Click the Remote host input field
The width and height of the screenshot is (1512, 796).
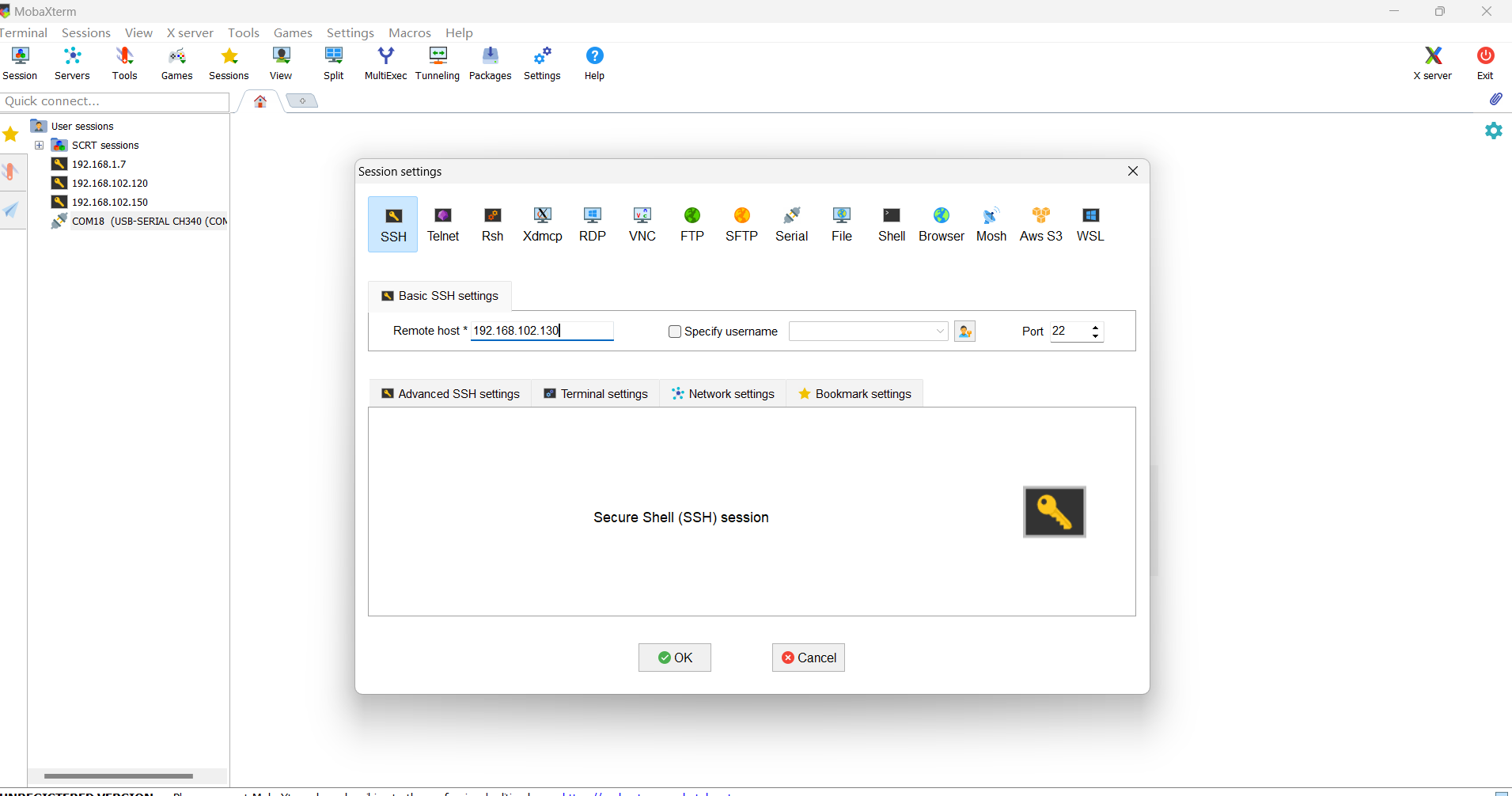point(542,331)
